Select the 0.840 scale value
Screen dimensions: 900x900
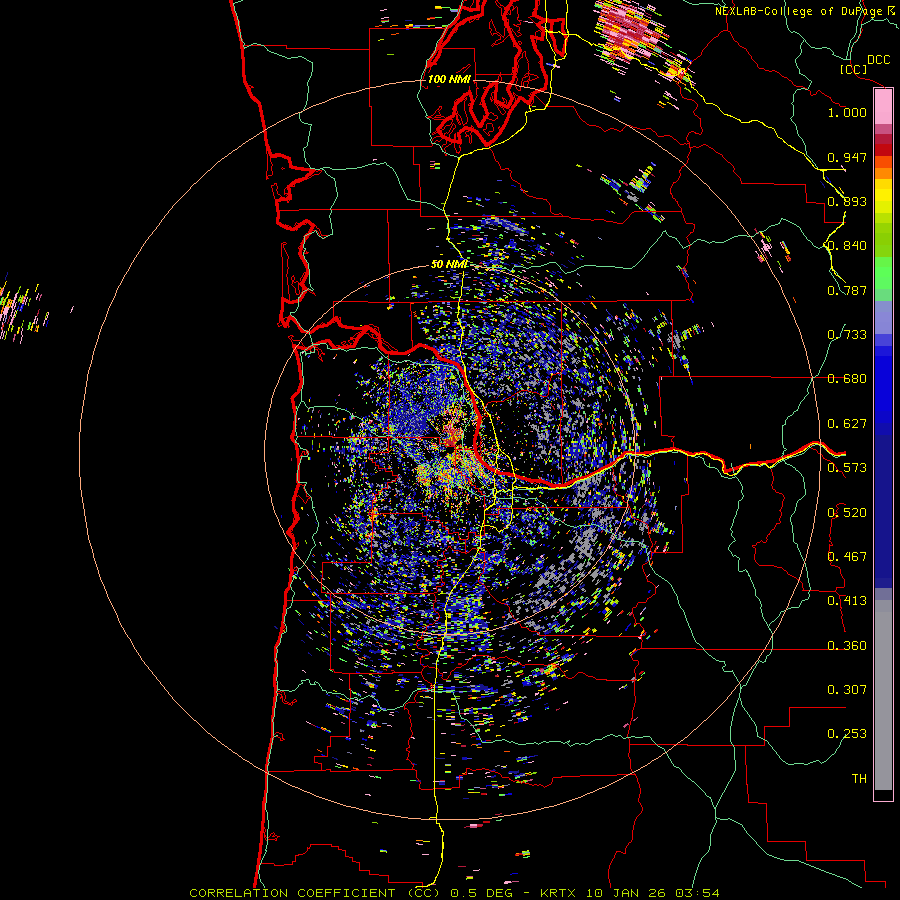click(x=847, y=246)
